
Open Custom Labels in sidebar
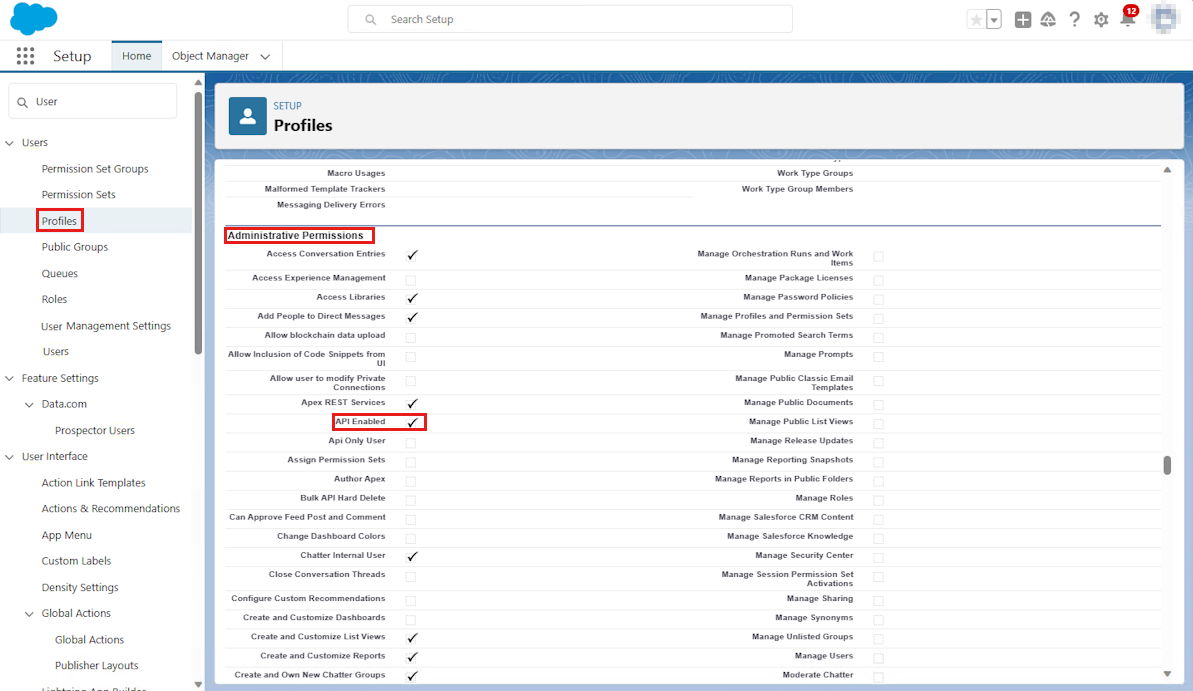pyautogui.click(x=76, y=561)
